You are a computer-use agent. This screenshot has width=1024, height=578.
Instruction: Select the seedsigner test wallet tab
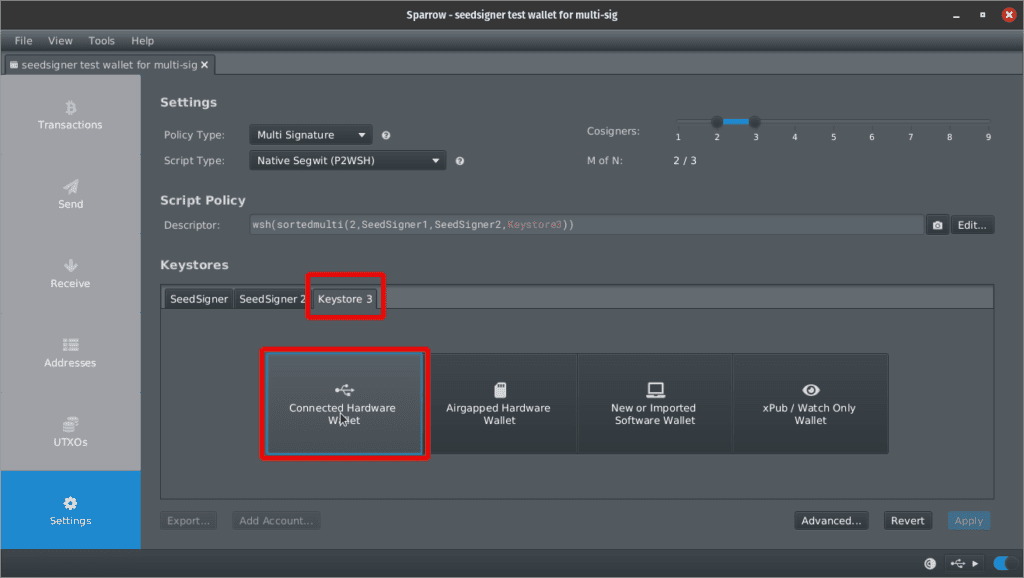click(x=109, y=65)
